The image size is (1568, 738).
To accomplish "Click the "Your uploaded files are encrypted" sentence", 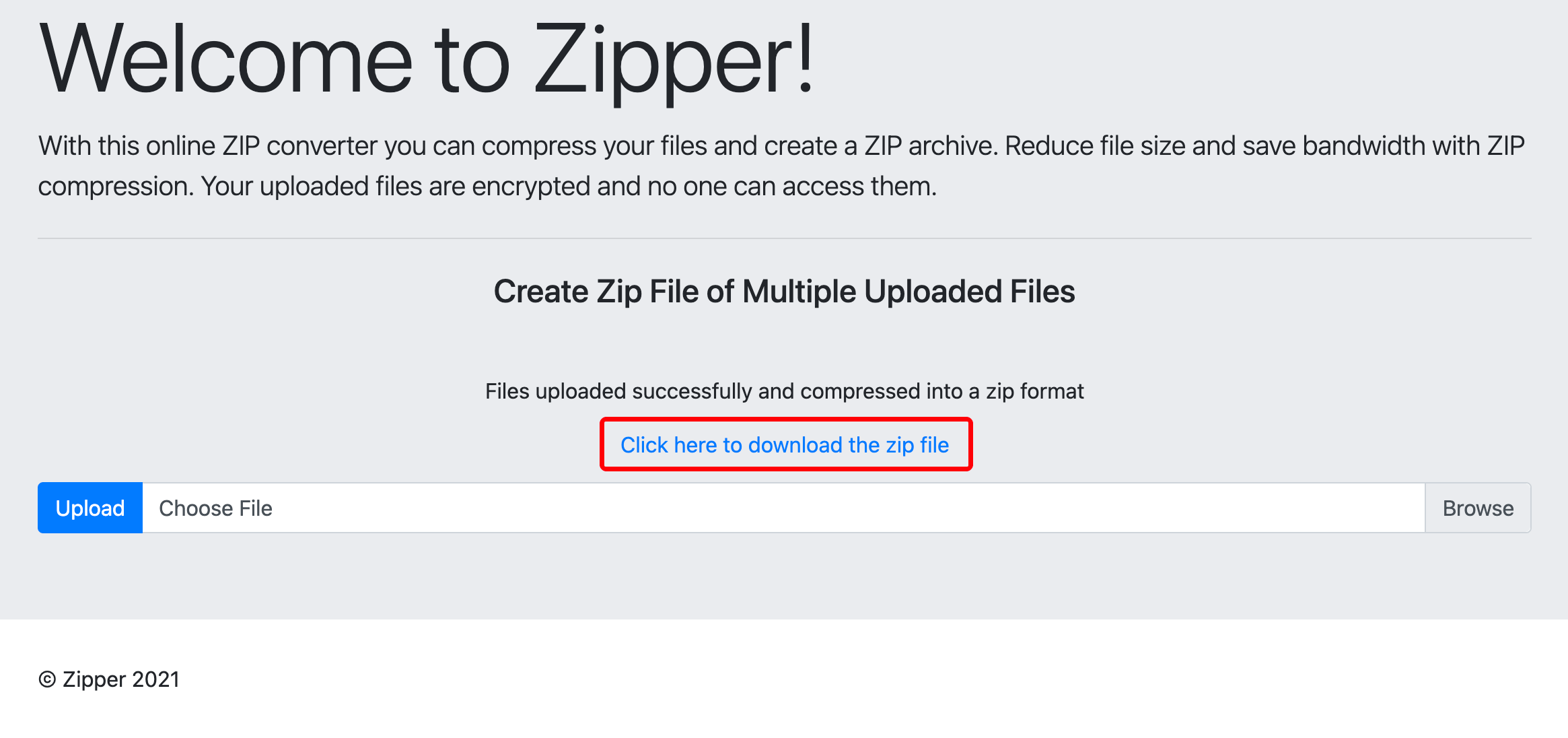I will click(x=569, y=187).
